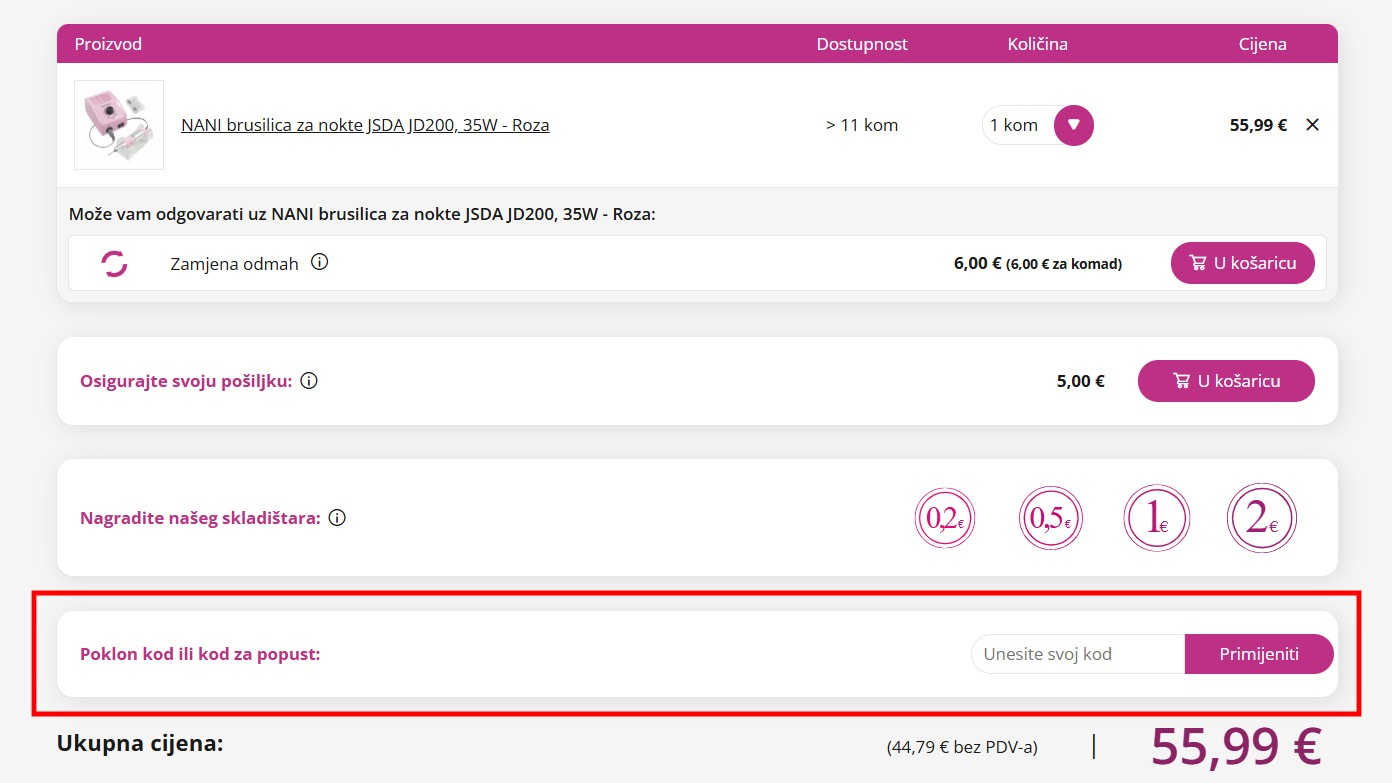Viewport: 1392px width, 783px height.
Task: Click the '1 kom' quantity field
Action: tap(1016, 125)
